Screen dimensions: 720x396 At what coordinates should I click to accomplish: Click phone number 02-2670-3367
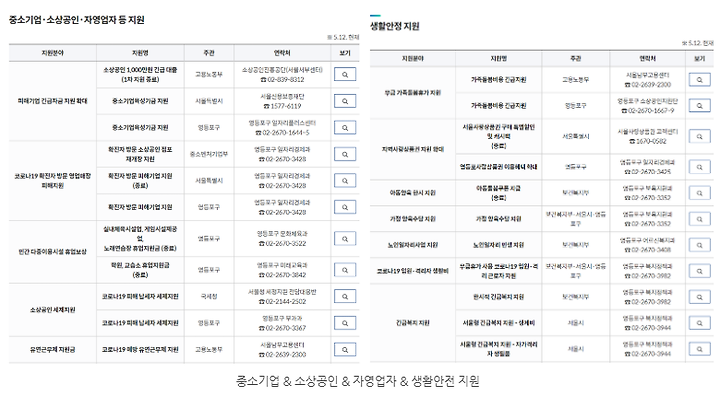282,328
